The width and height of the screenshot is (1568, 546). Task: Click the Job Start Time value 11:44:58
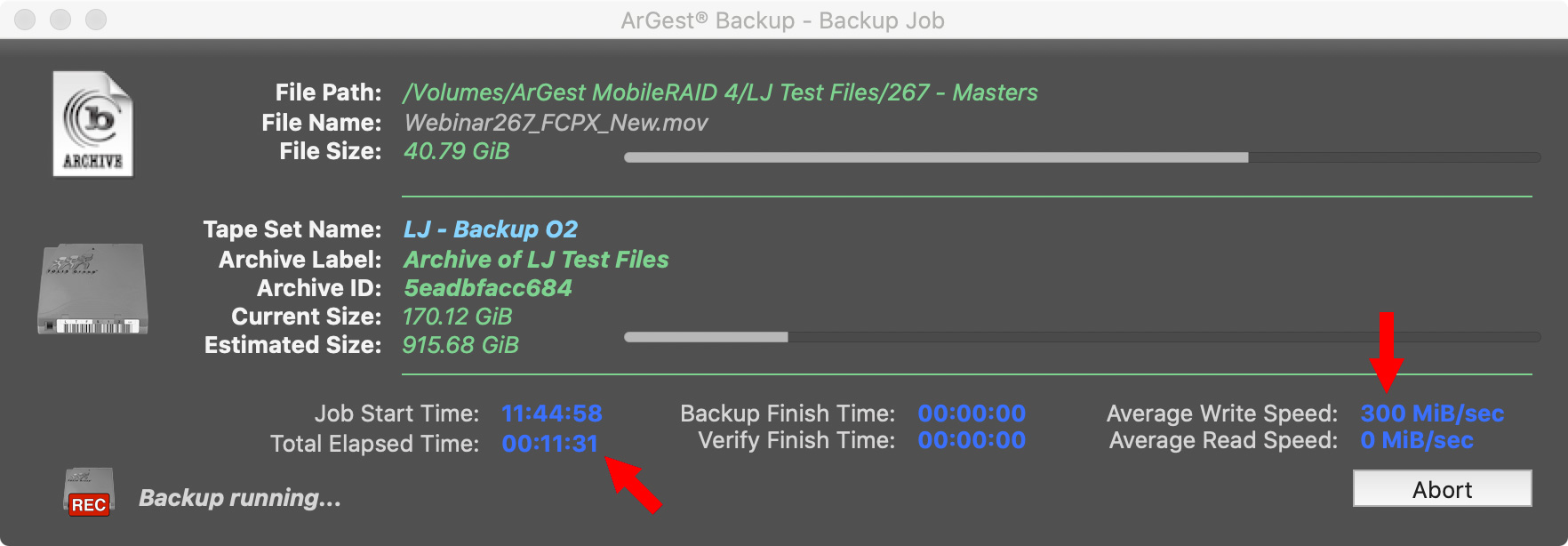[x=552, y=414]
